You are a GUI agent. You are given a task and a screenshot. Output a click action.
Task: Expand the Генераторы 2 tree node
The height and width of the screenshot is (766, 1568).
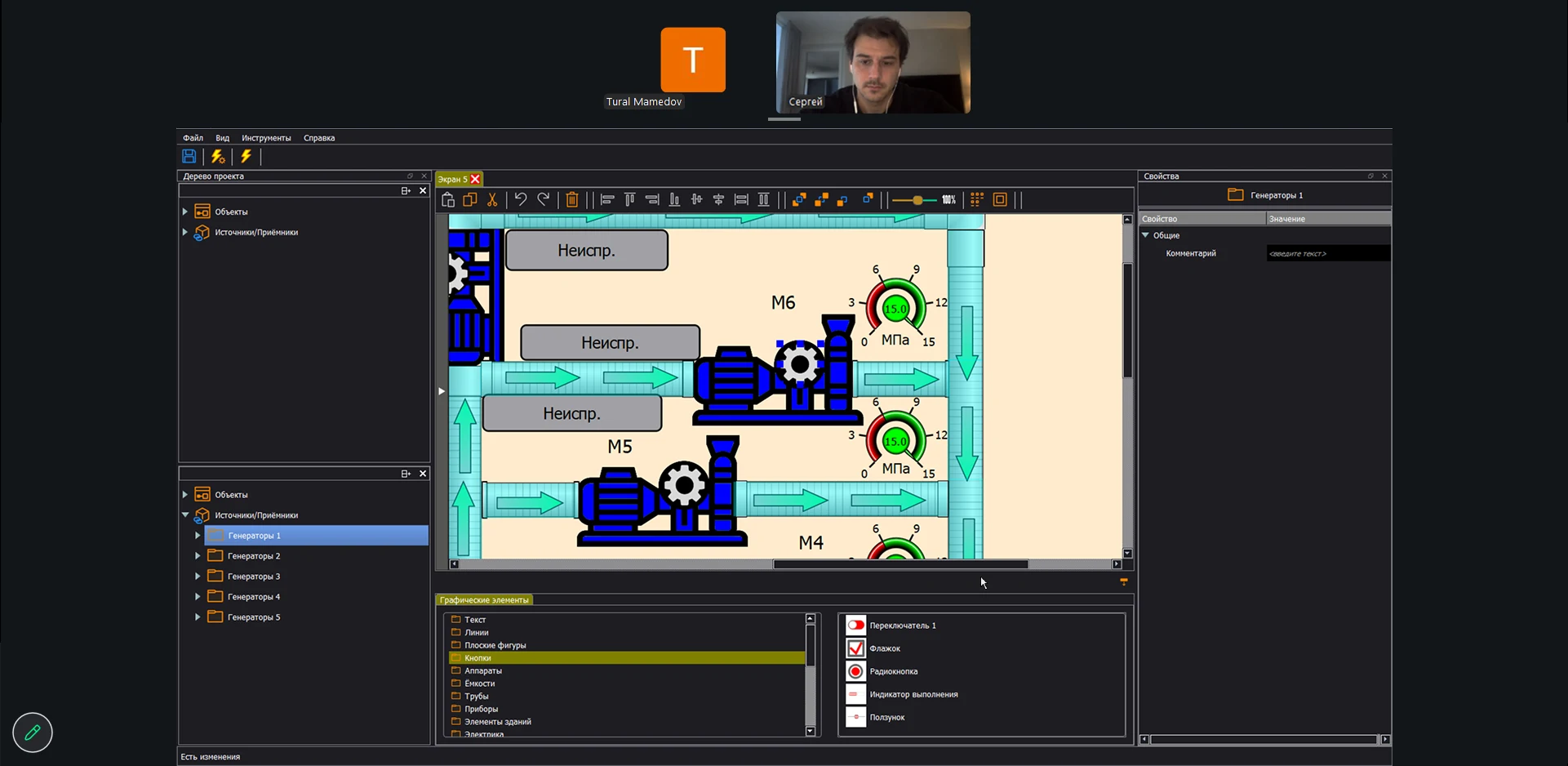(198, 556)
